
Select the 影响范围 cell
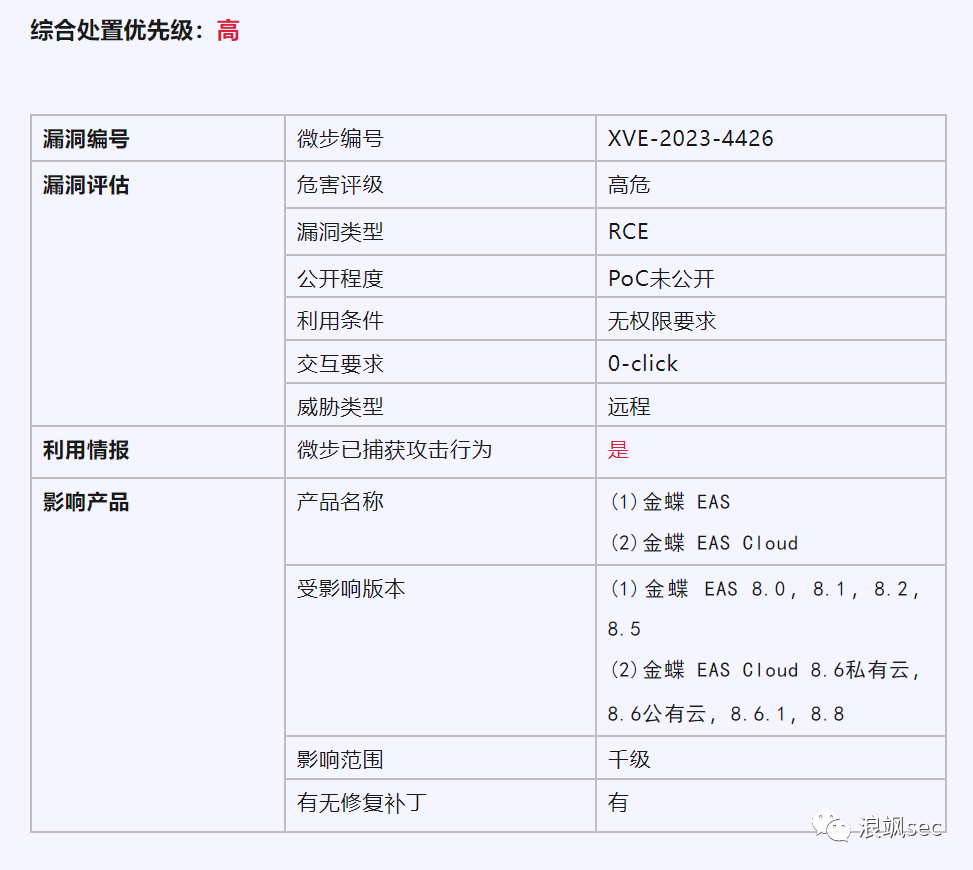[440, 758]
